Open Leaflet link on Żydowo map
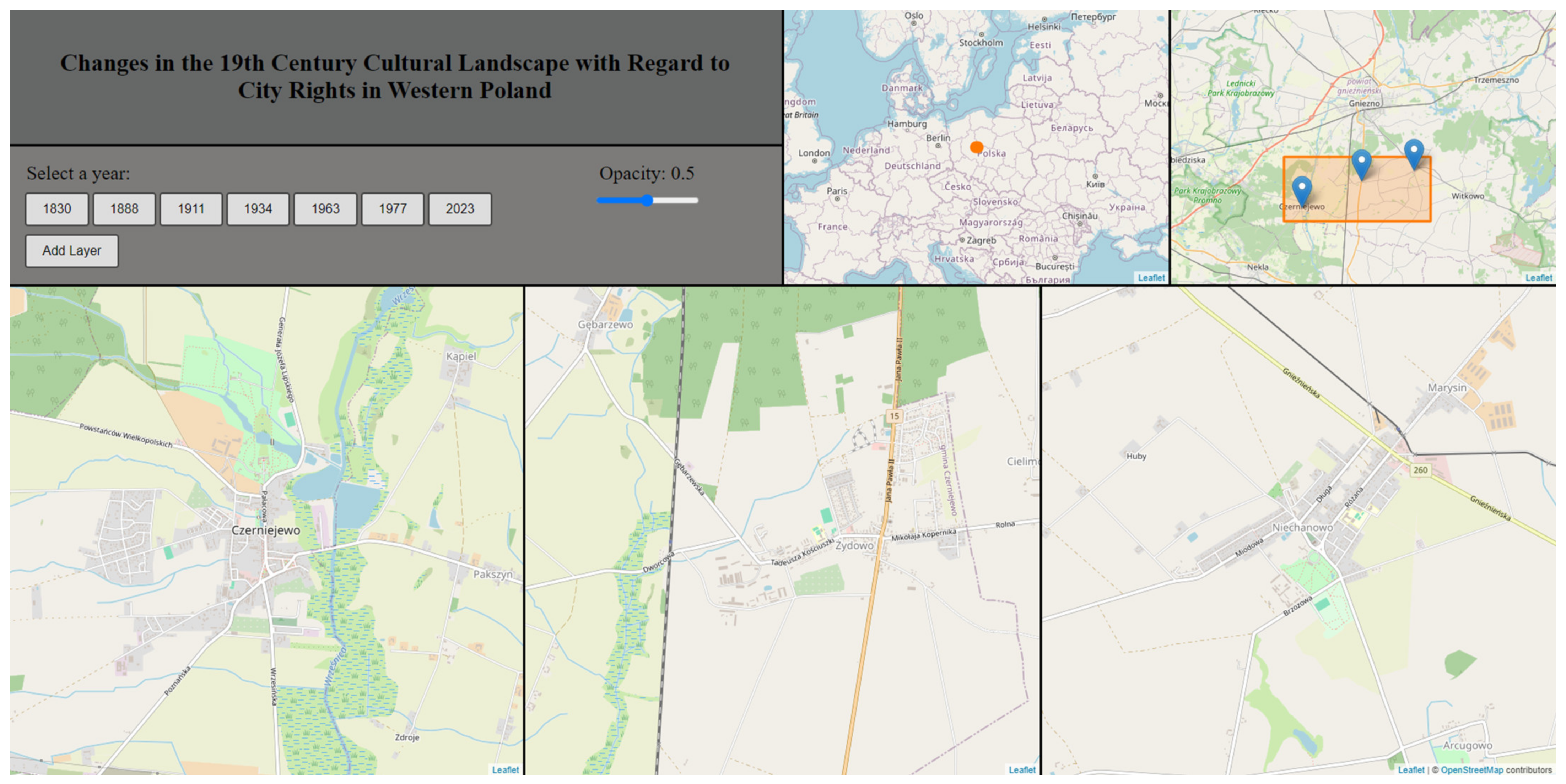This screenshot has height=784, width=1566. (x=1022, y=770)
